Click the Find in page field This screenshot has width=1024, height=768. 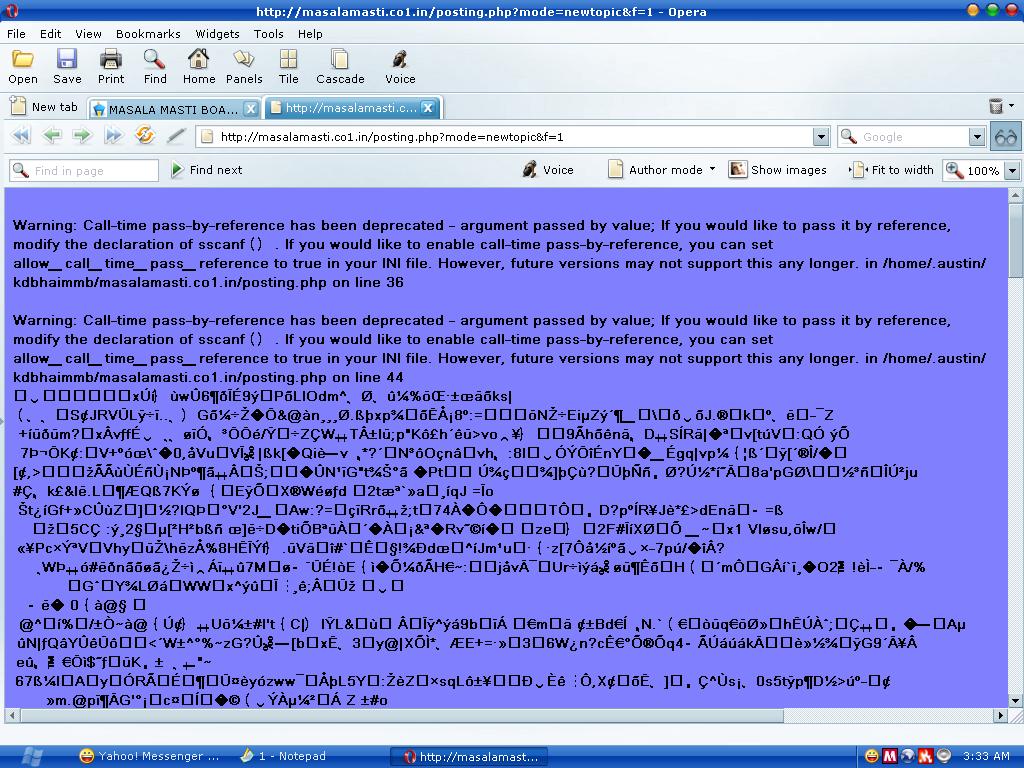[84, 170]
